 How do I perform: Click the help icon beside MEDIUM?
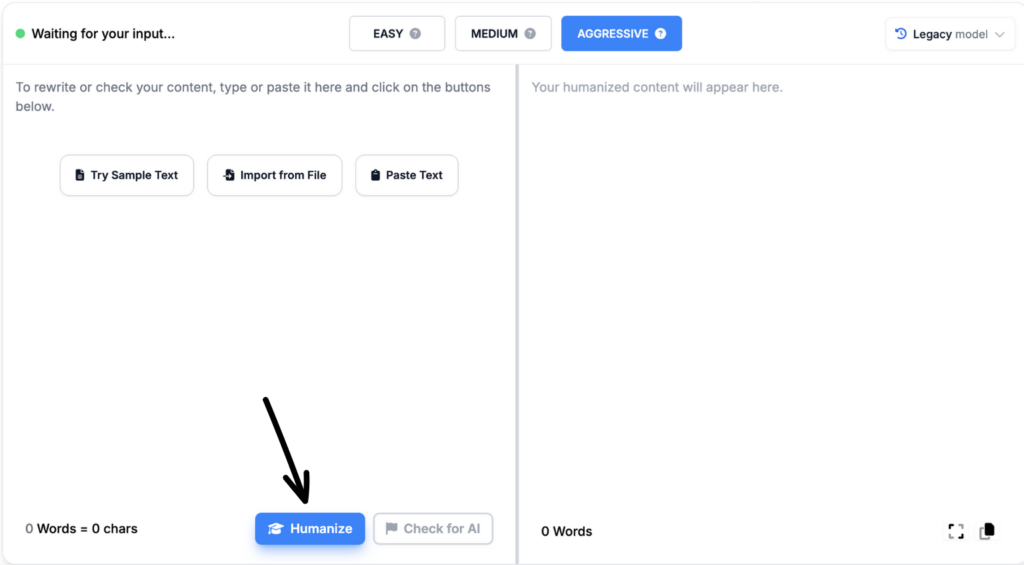click(530, 34)
